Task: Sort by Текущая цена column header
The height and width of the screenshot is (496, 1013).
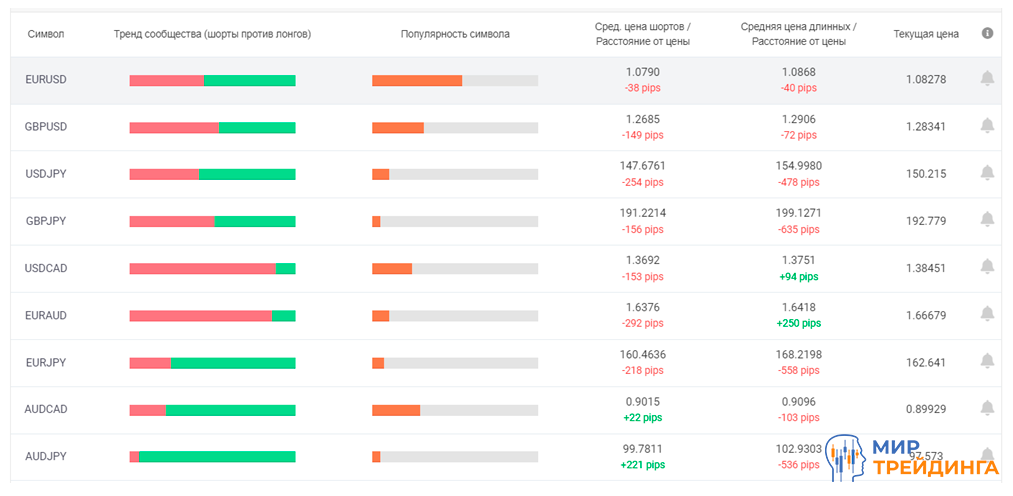Action: click(x=926, y=34)
